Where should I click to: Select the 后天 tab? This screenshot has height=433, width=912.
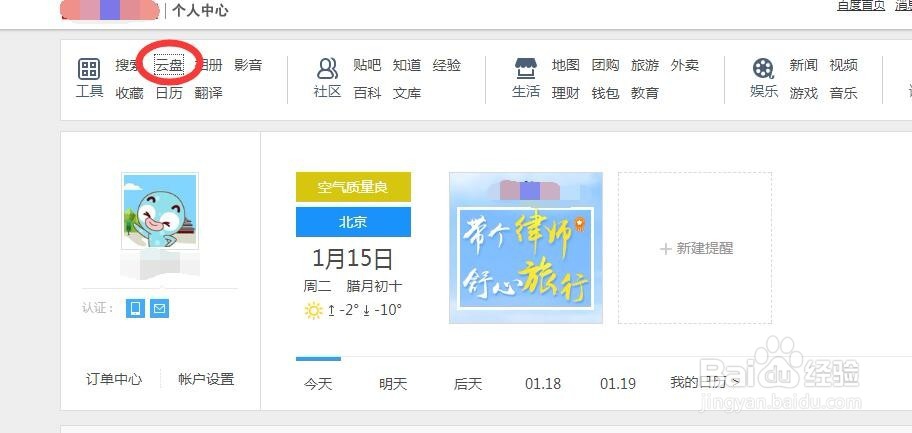click(x=468, y=384)
